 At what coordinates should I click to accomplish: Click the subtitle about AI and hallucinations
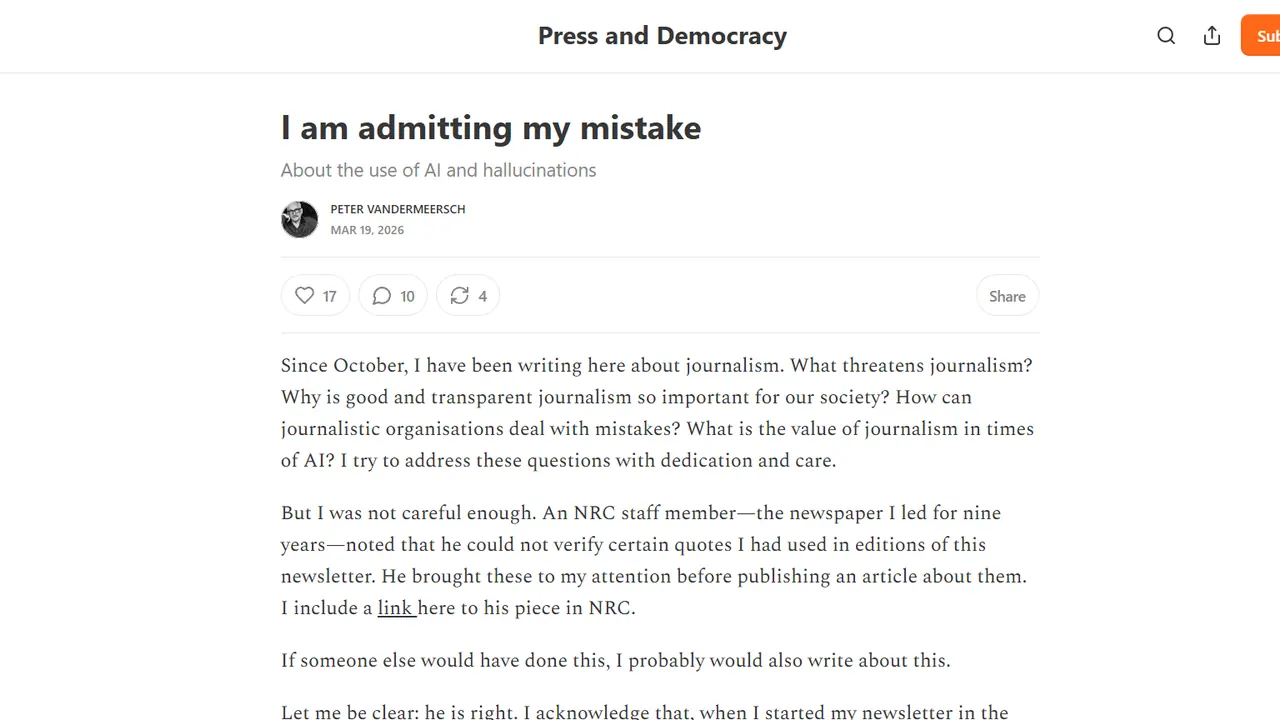pyautogui.click(x=438, y=170)
